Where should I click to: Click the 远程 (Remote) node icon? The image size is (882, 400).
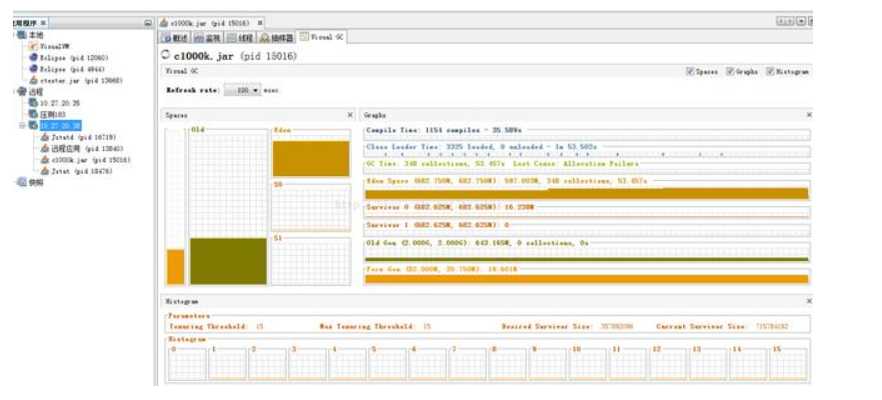click(21, 92)
